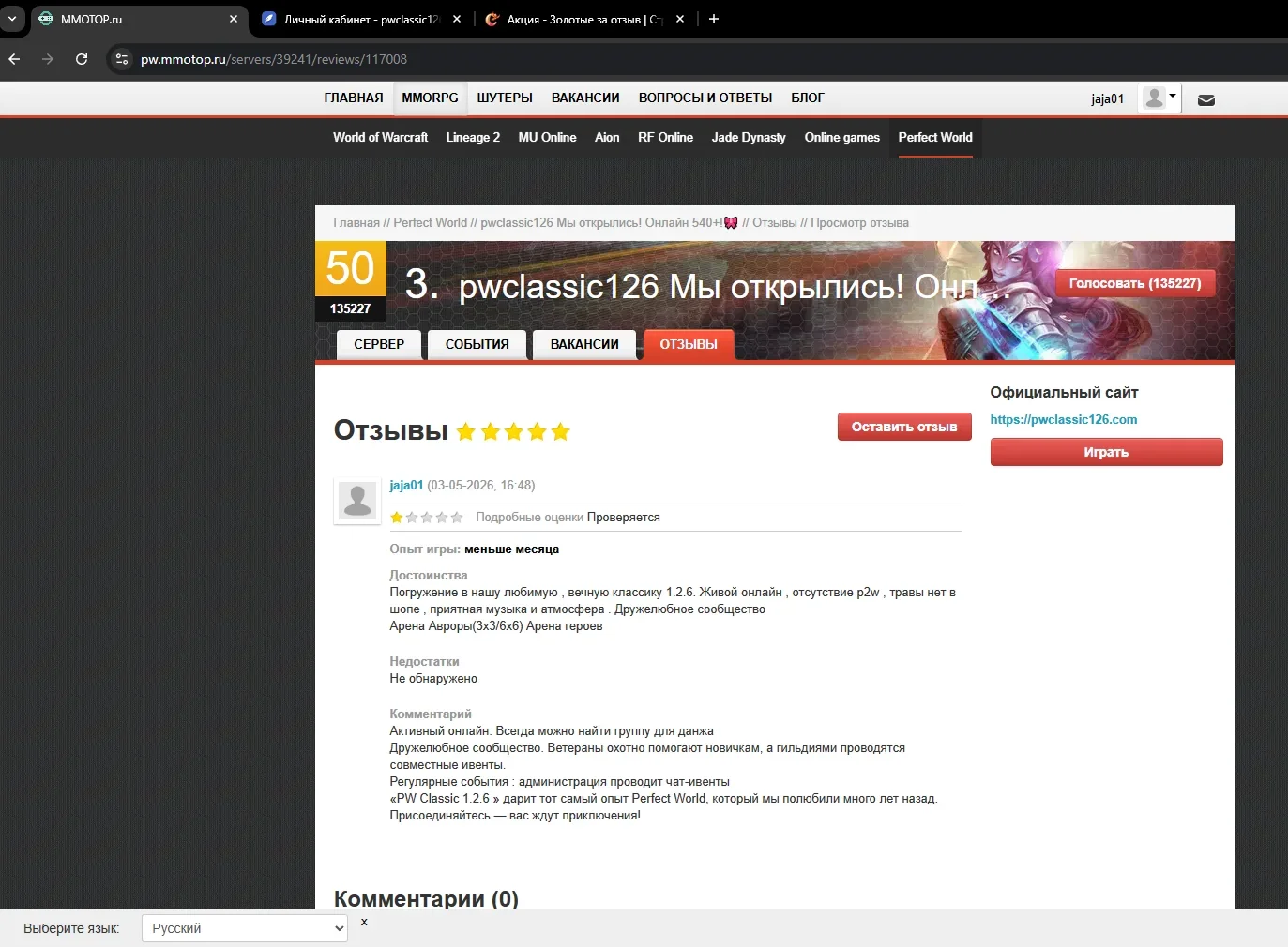
Task: Click the Оставить отзыв button
Action: pos(904,427)
